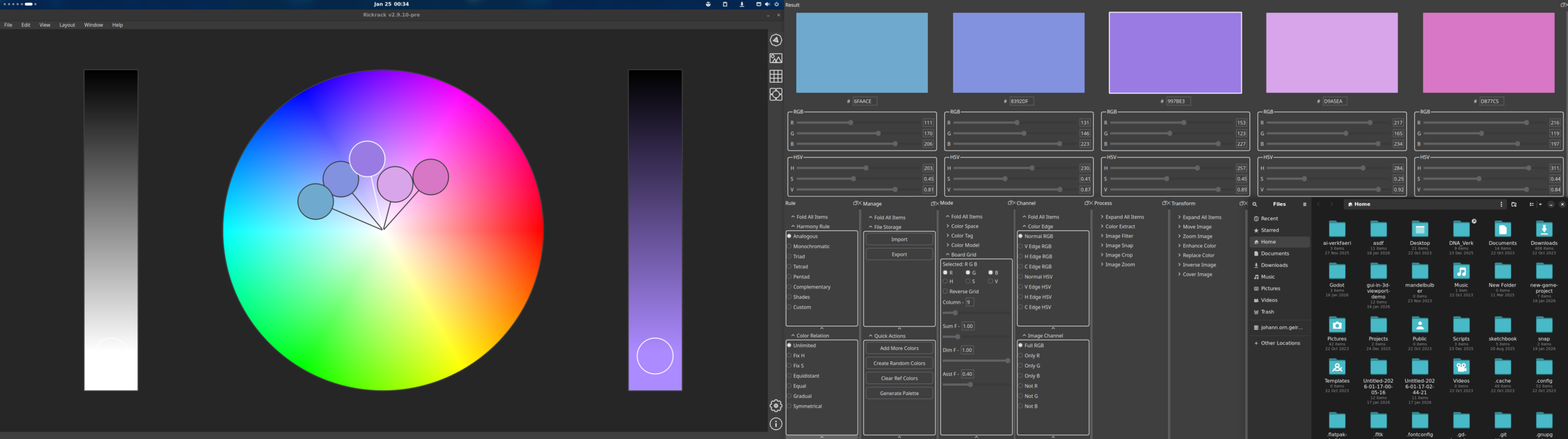The image size is (1568, 439).
Task: Click the 6FAACE hex code field
Action: coord(864,102)
